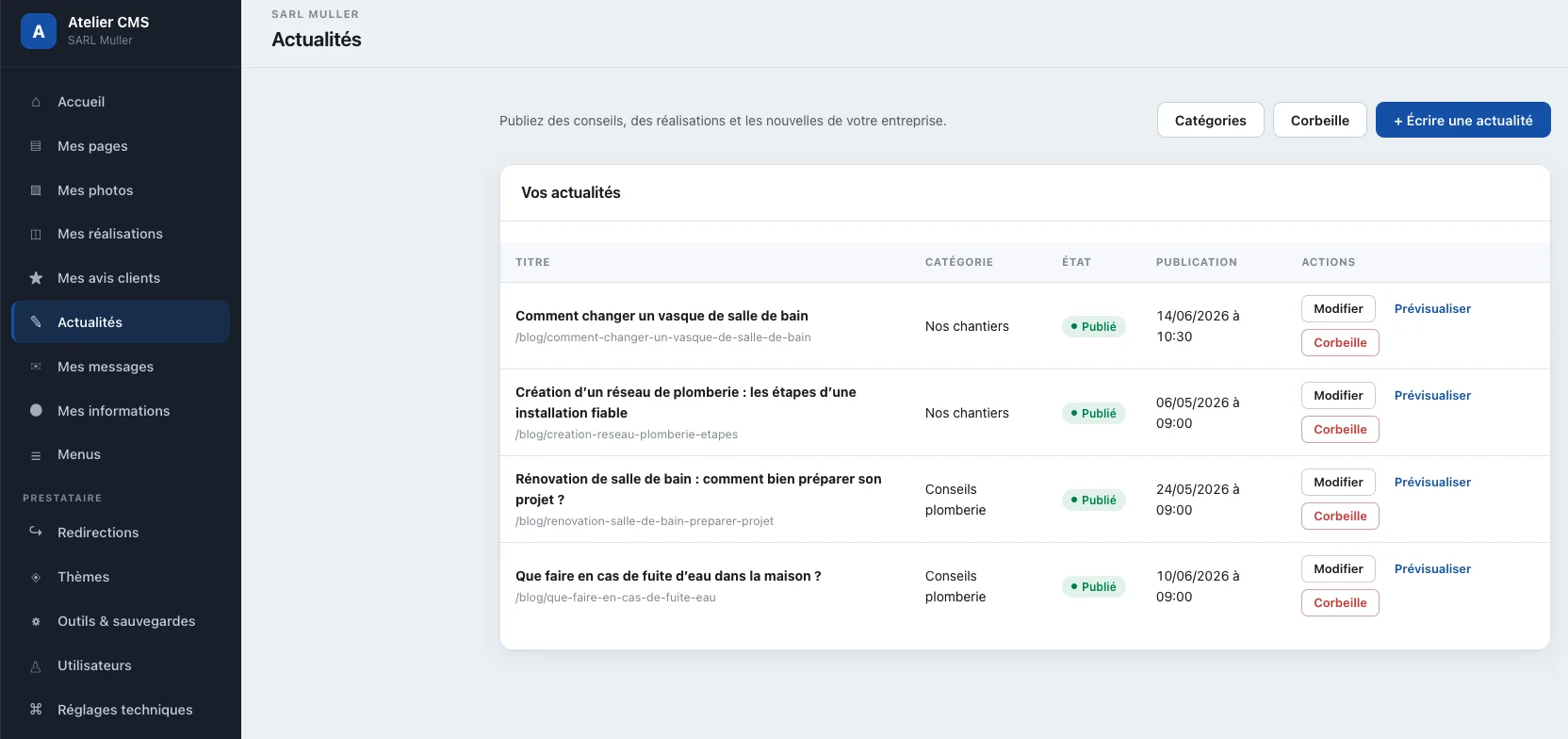Click the Écrire une actualité button

pos(1463,120)
